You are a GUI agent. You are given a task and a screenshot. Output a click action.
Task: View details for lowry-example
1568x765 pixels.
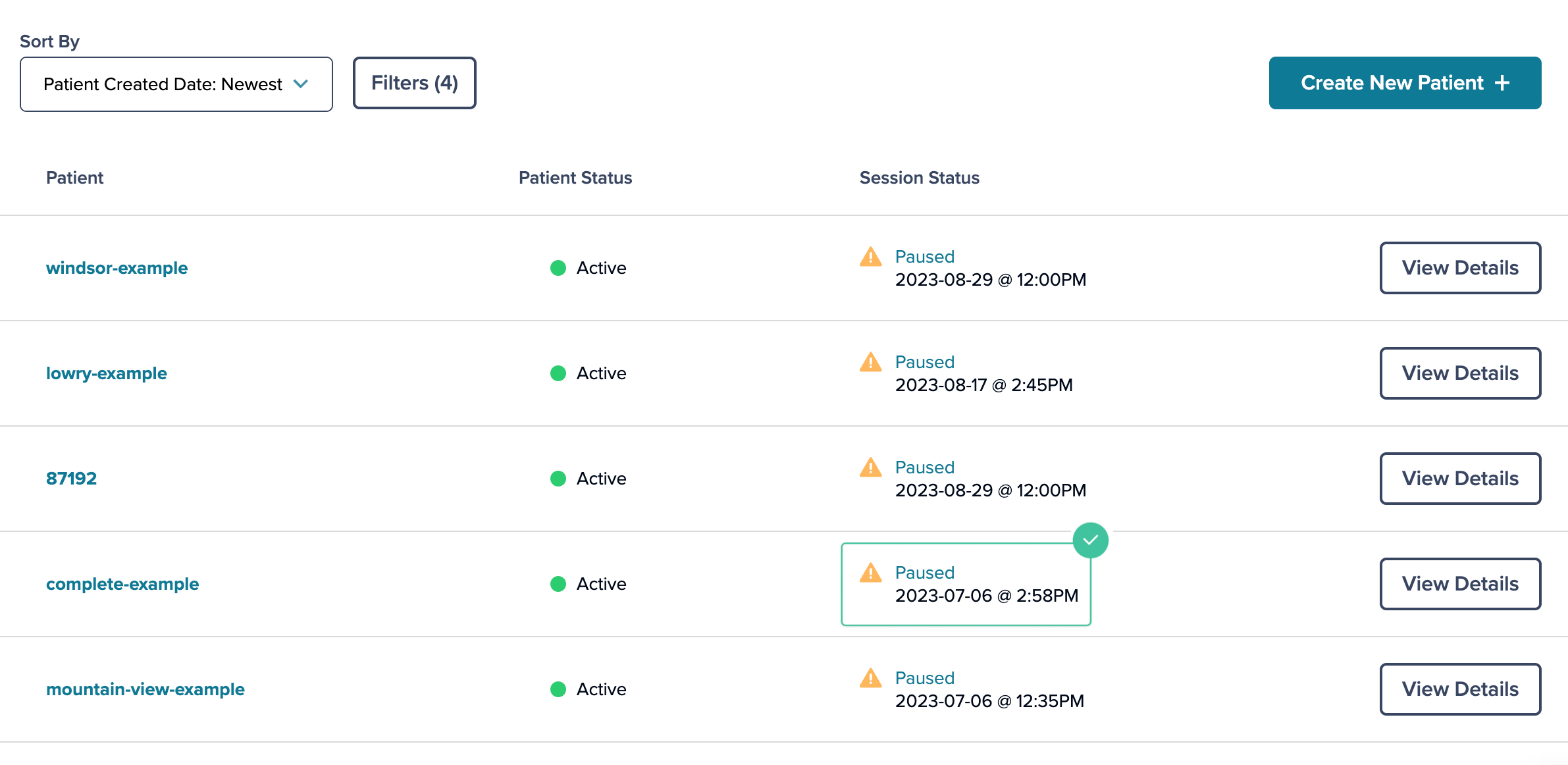(1460, 373)
